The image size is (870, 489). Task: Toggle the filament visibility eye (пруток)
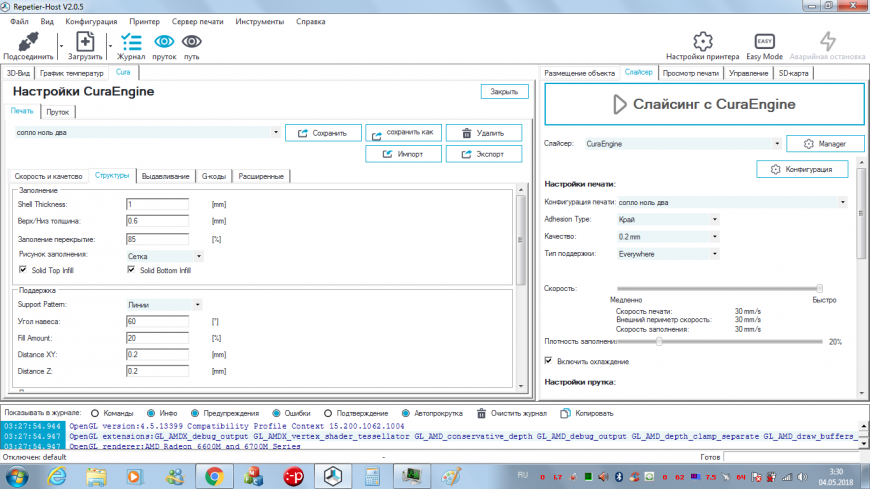click(x=164, y=42)
